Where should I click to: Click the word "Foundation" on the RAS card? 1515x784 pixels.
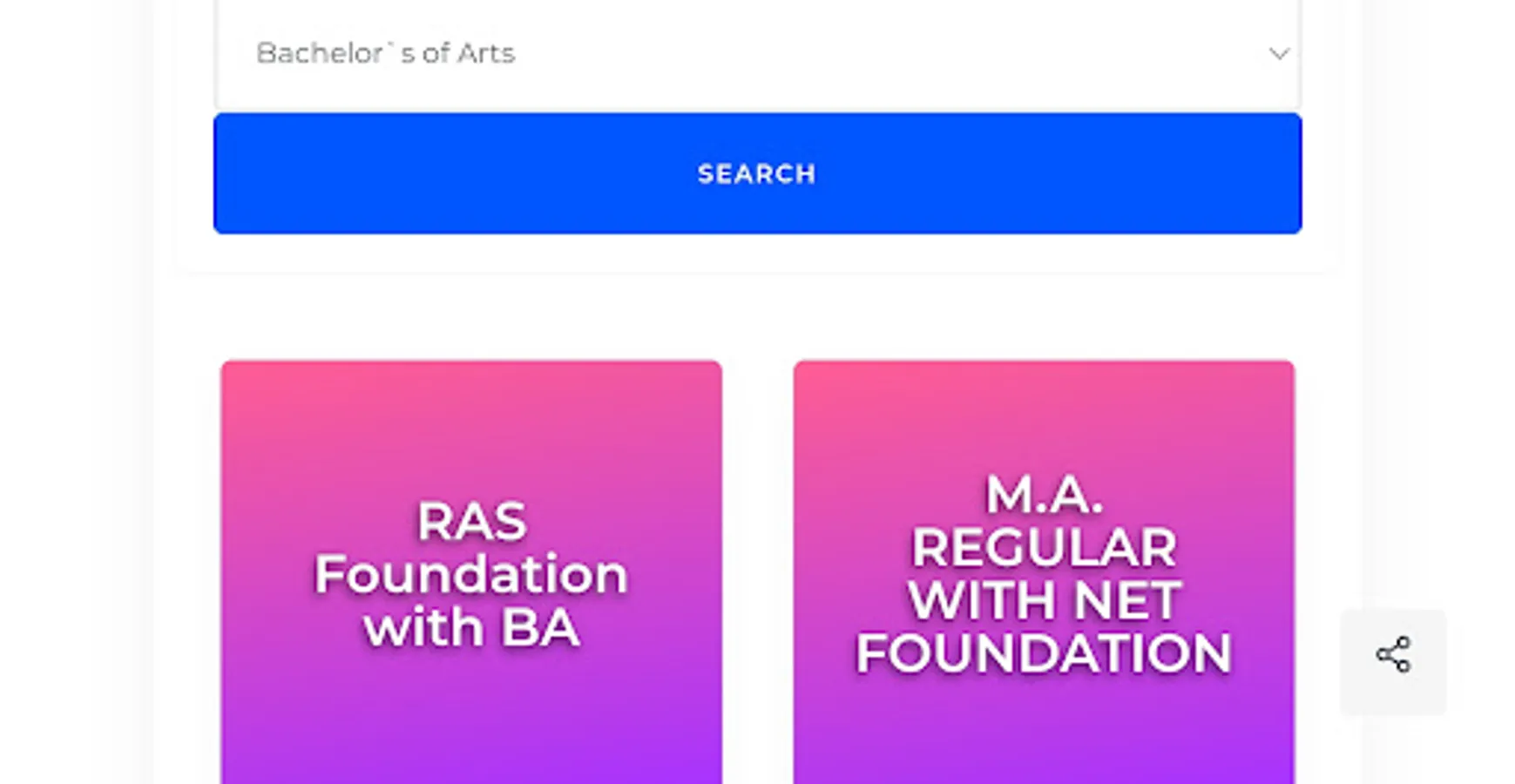pos(471,575)
